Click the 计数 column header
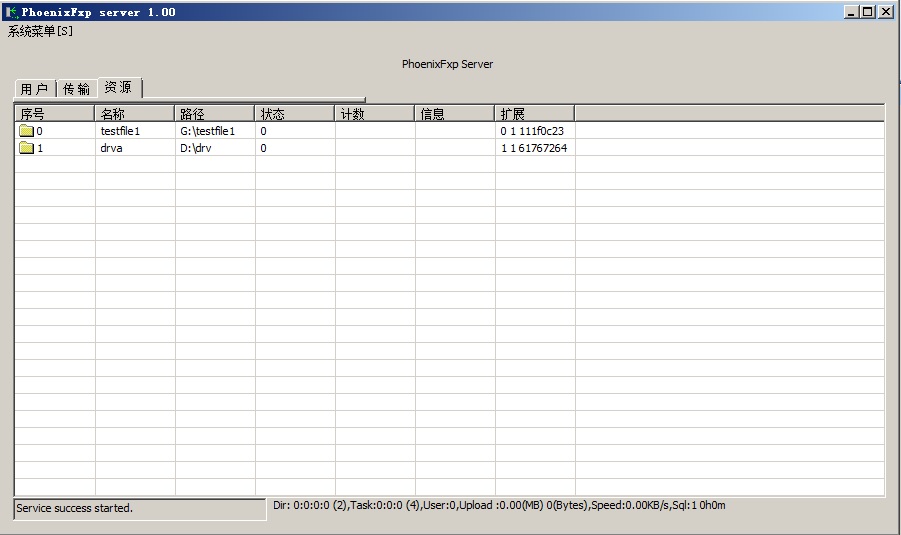Viewport: 901px width, 535px height. point(374,114)
